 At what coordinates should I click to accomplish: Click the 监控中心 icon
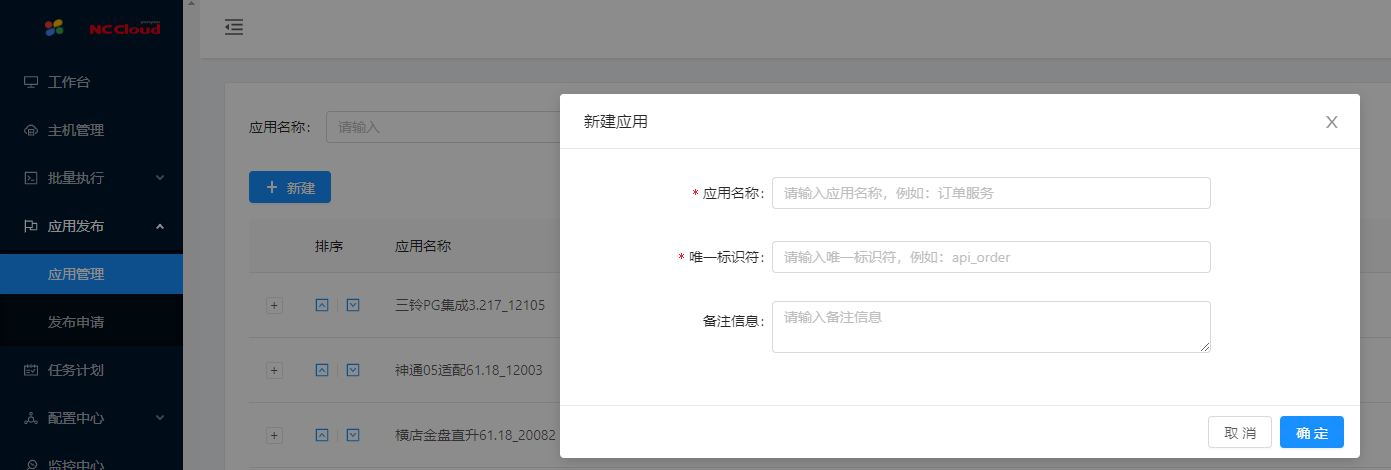(31, 464)
